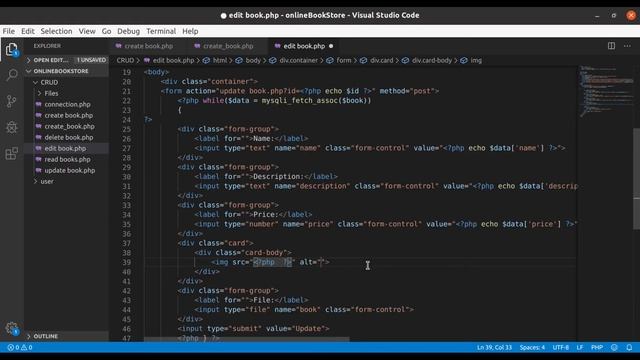Change end of line via LF
This screenshot has width=640, height=360.
pos(580,348)
